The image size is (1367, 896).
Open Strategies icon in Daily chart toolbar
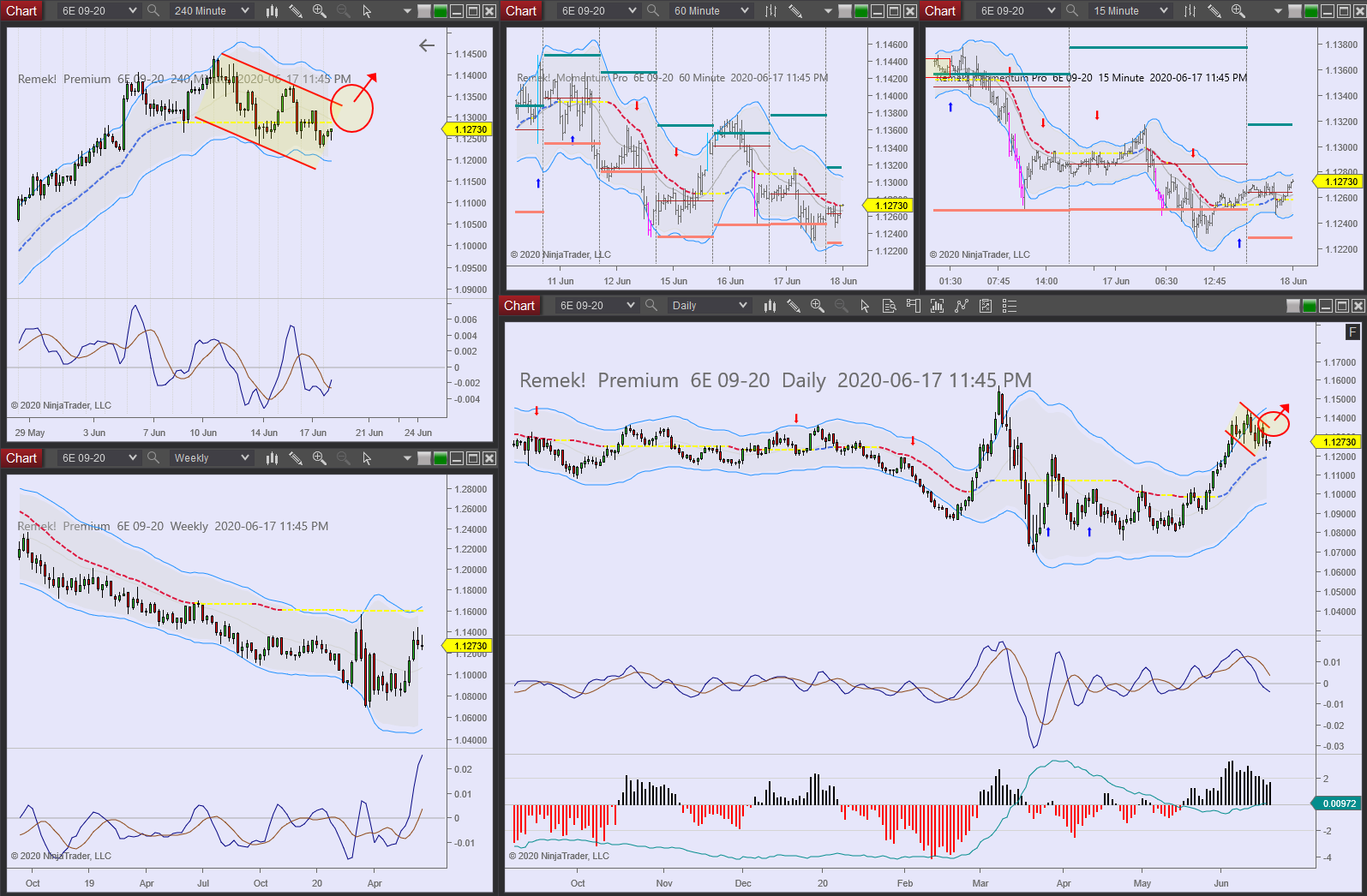coord(962,306)
